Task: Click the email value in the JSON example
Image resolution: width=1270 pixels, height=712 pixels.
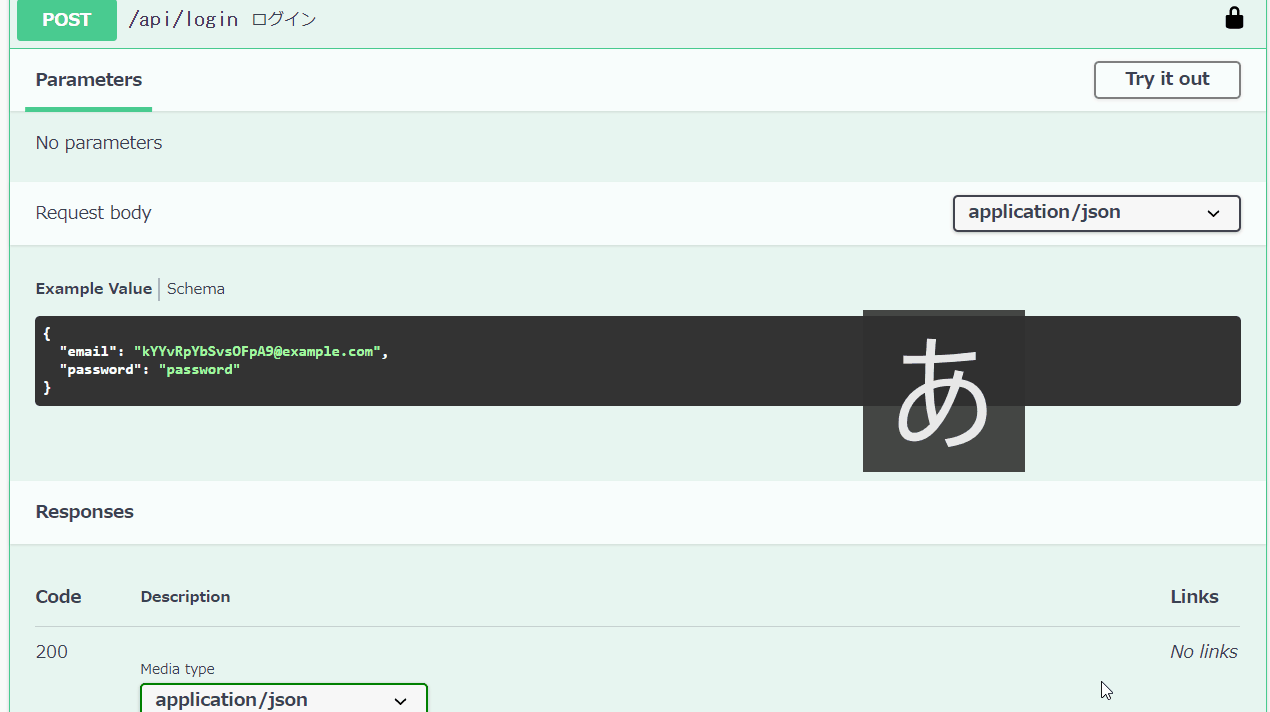Action: click(257, 352)
